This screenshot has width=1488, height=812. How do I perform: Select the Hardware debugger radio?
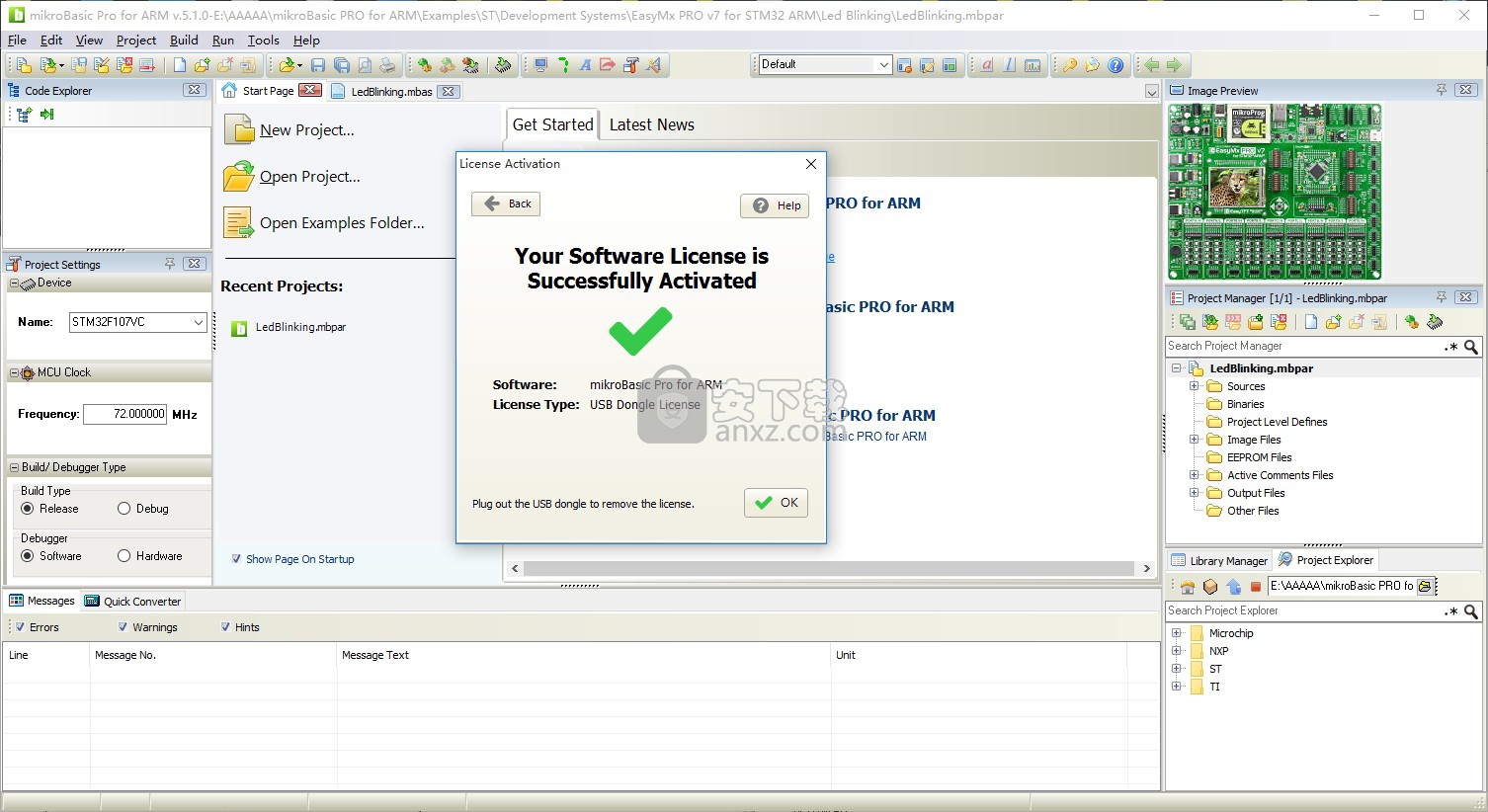pyautogui.click(x=124, y=556)
